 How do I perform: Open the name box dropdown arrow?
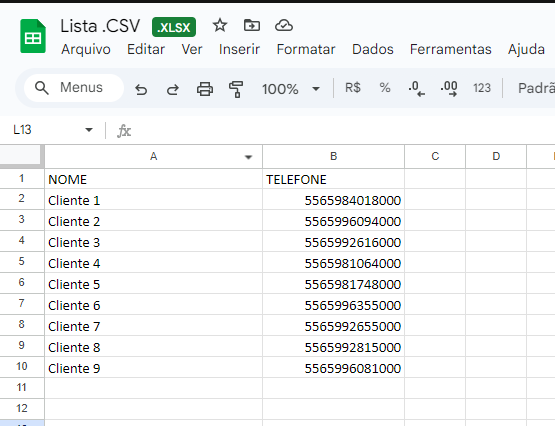pyautogui.click(x=89, y=130)
